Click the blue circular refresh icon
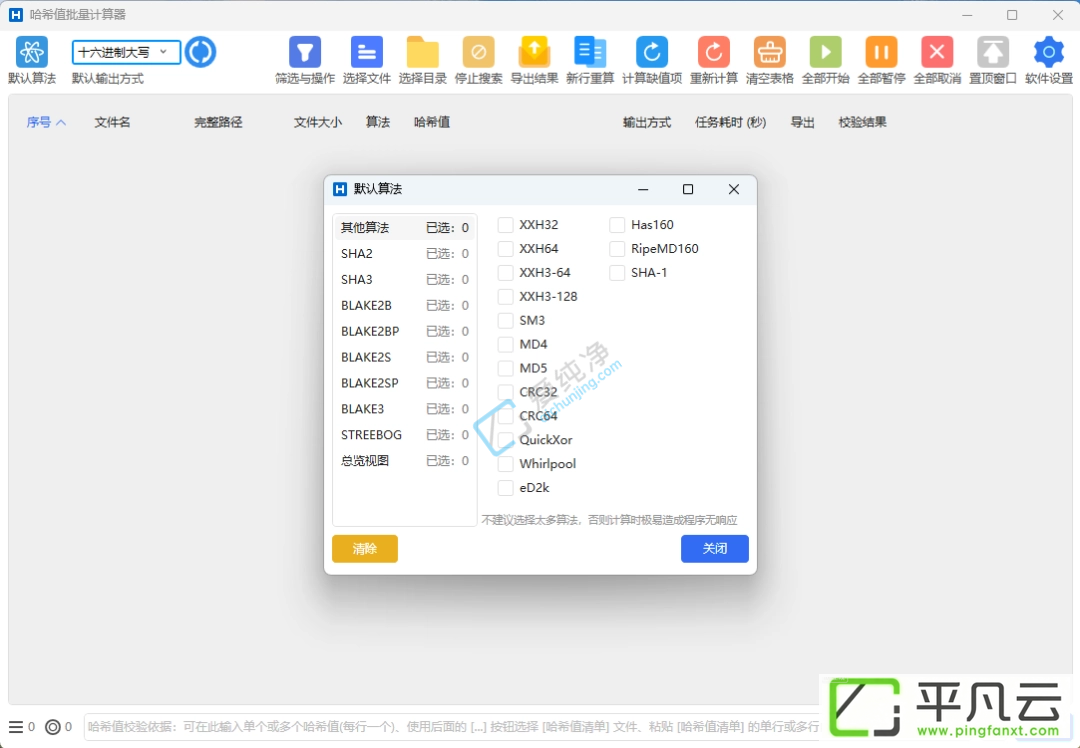This screenshot has height=748, width=1080. 200,52
